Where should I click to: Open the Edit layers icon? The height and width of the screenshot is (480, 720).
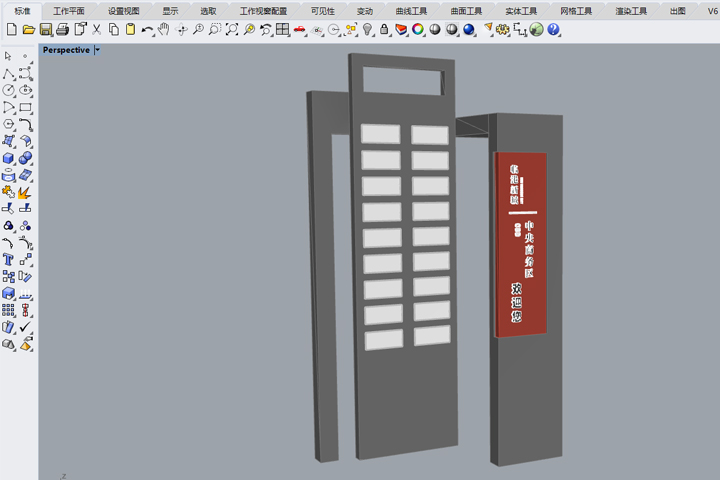point(401,30)
